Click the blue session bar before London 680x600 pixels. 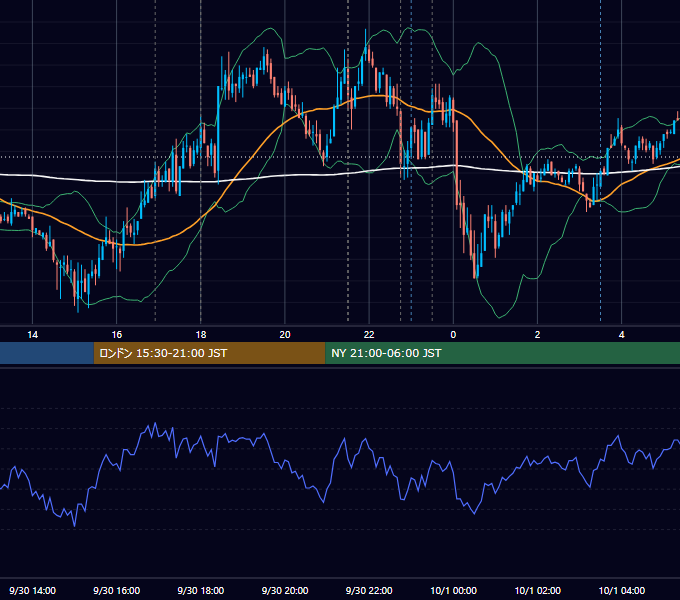click(47, 353)
